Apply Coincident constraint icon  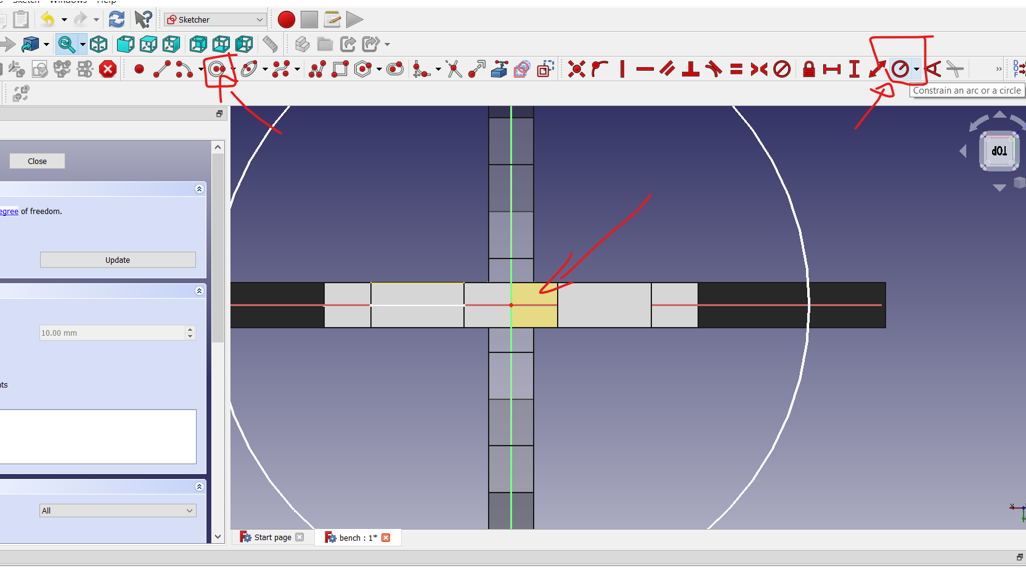[x=576, y=69]
